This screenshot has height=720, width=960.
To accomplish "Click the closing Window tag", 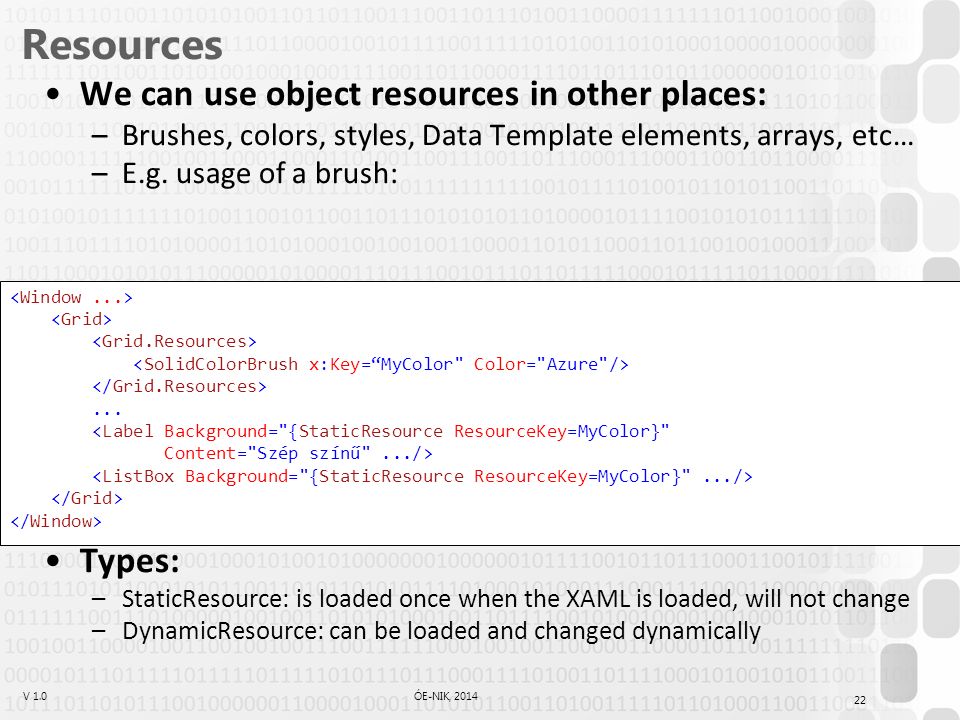I will (x=56, y=521).
